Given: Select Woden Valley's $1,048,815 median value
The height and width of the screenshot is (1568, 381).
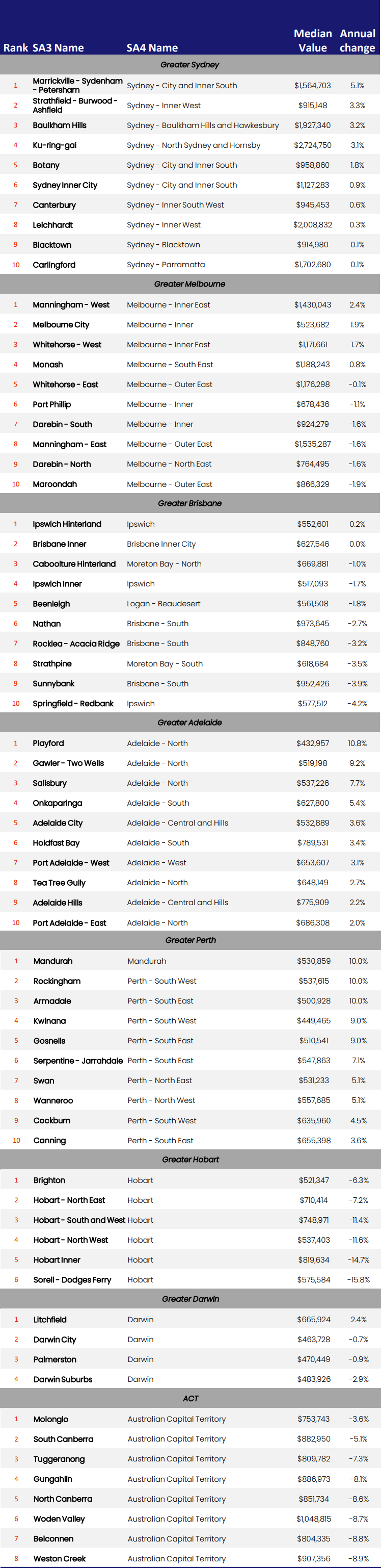Looking at the screenshot, I should coord(314,1519).
